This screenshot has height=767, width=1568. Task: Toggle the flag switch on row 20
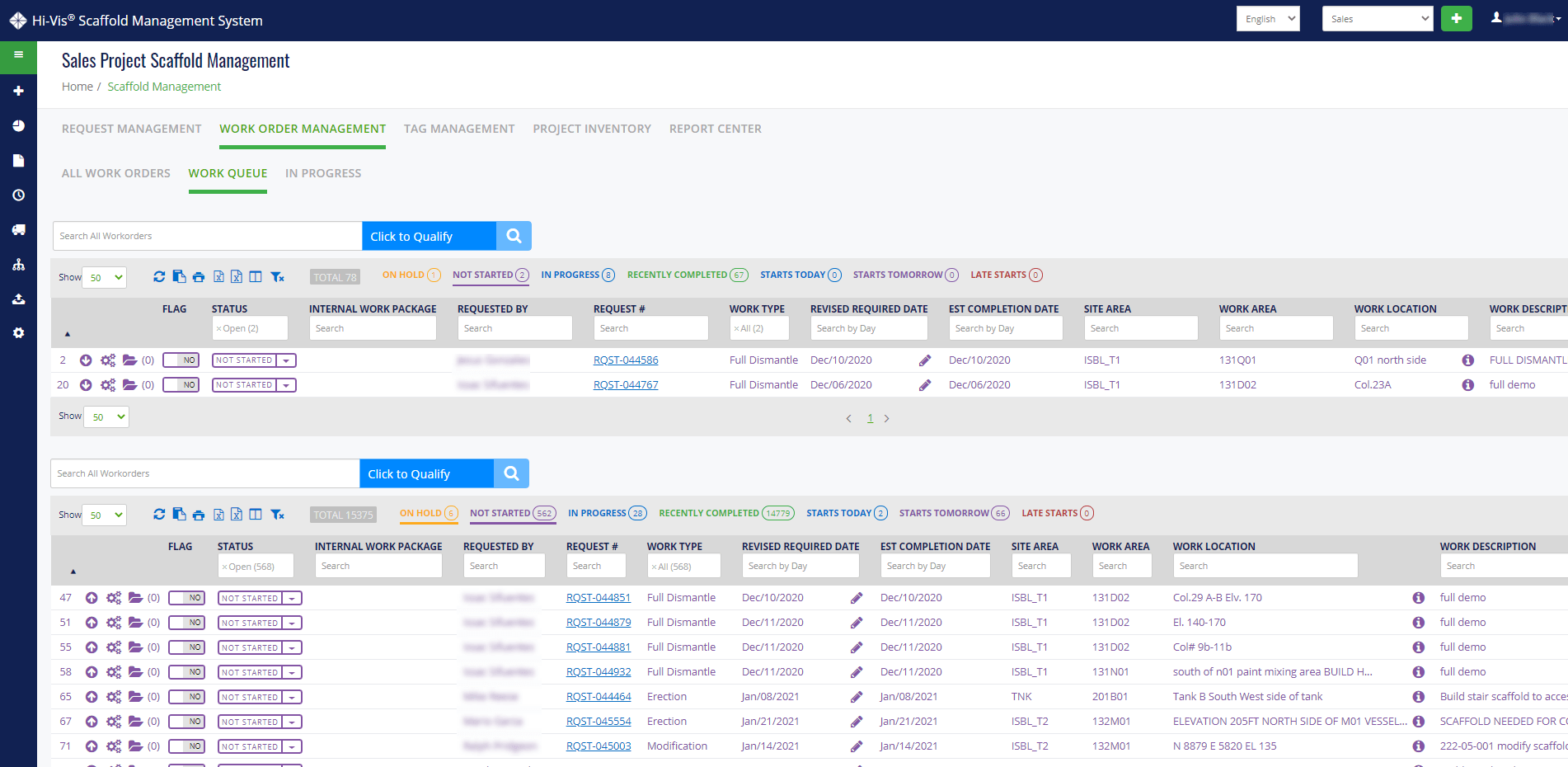181,385
